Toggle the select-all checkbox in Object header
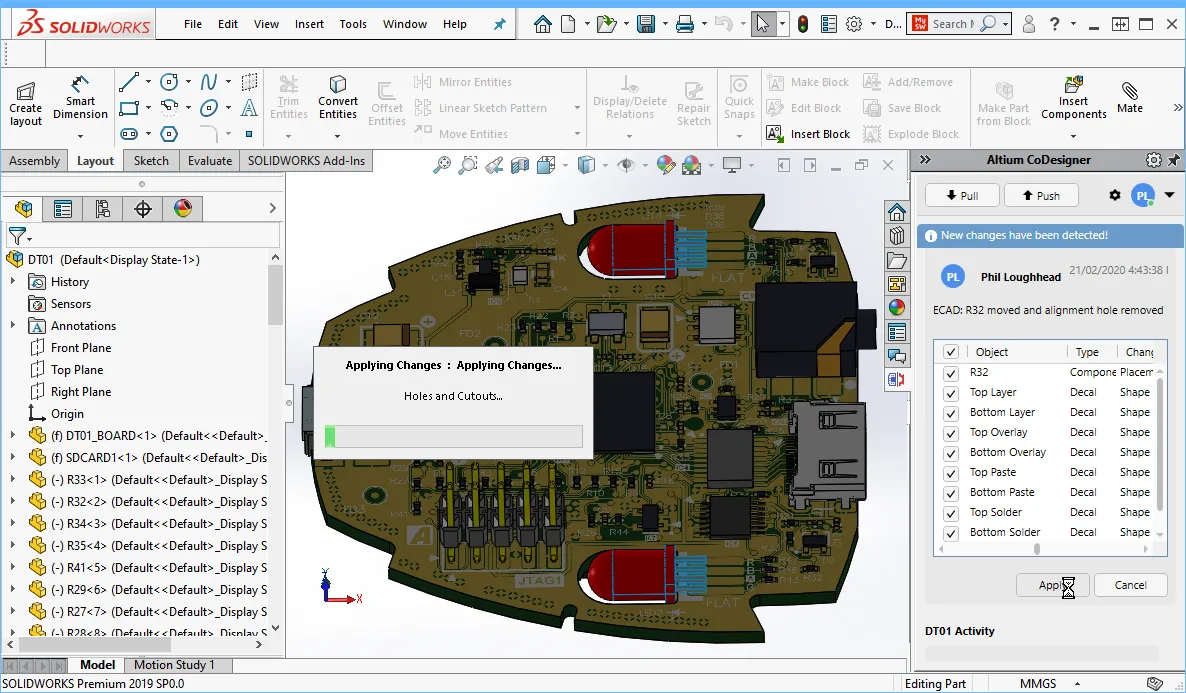1186x693 pixels. click(951, 352)
